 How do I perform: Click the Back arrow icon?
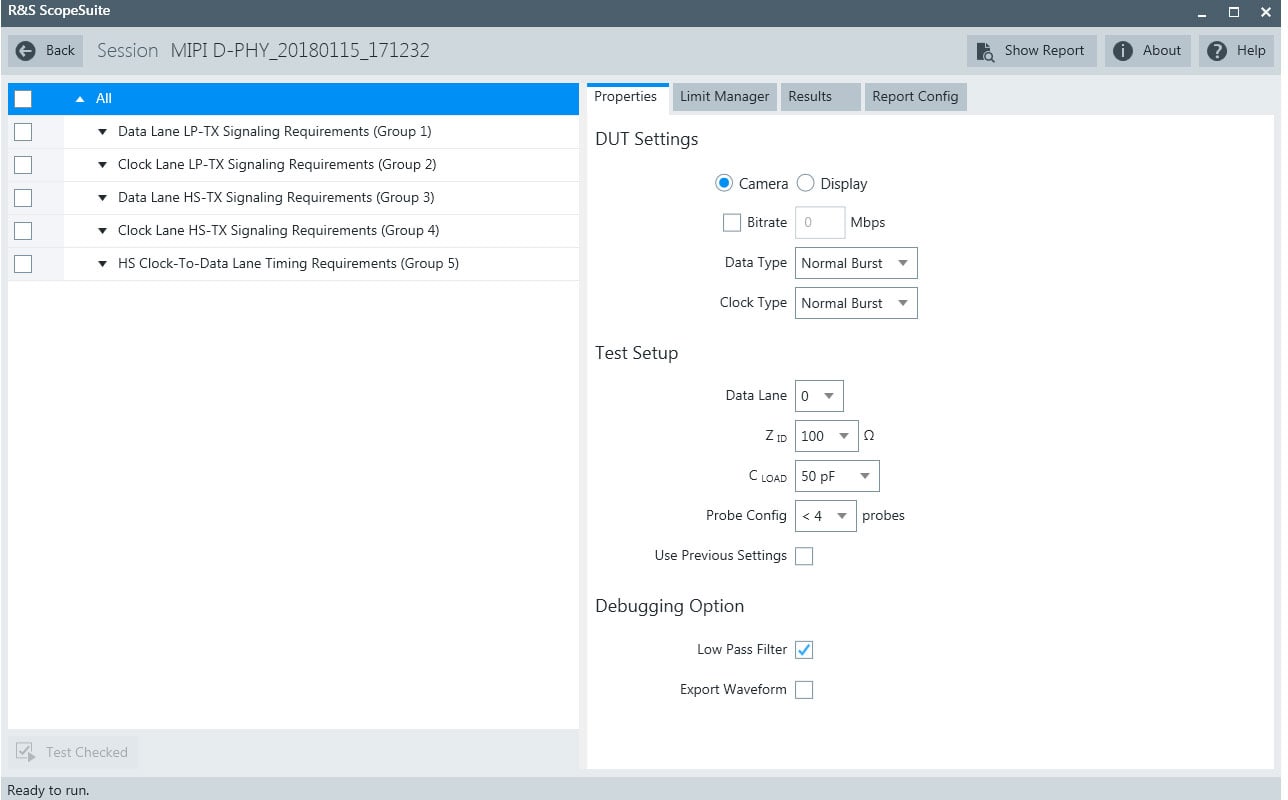point(22,50)
